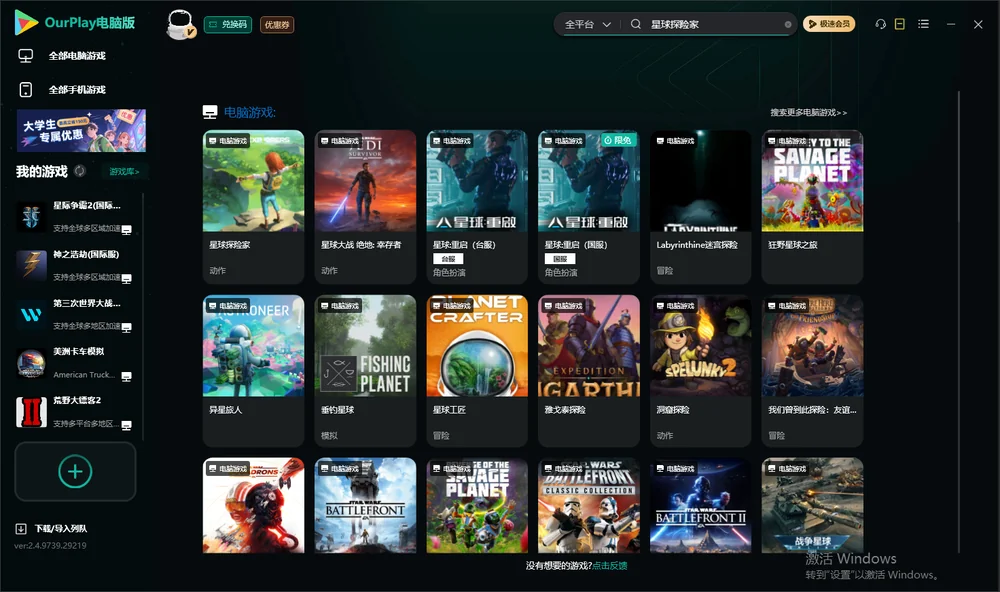Click the 限免 badge on 星球重启 国服
The image size is (1000, 592).
click(x=618, y=140)
